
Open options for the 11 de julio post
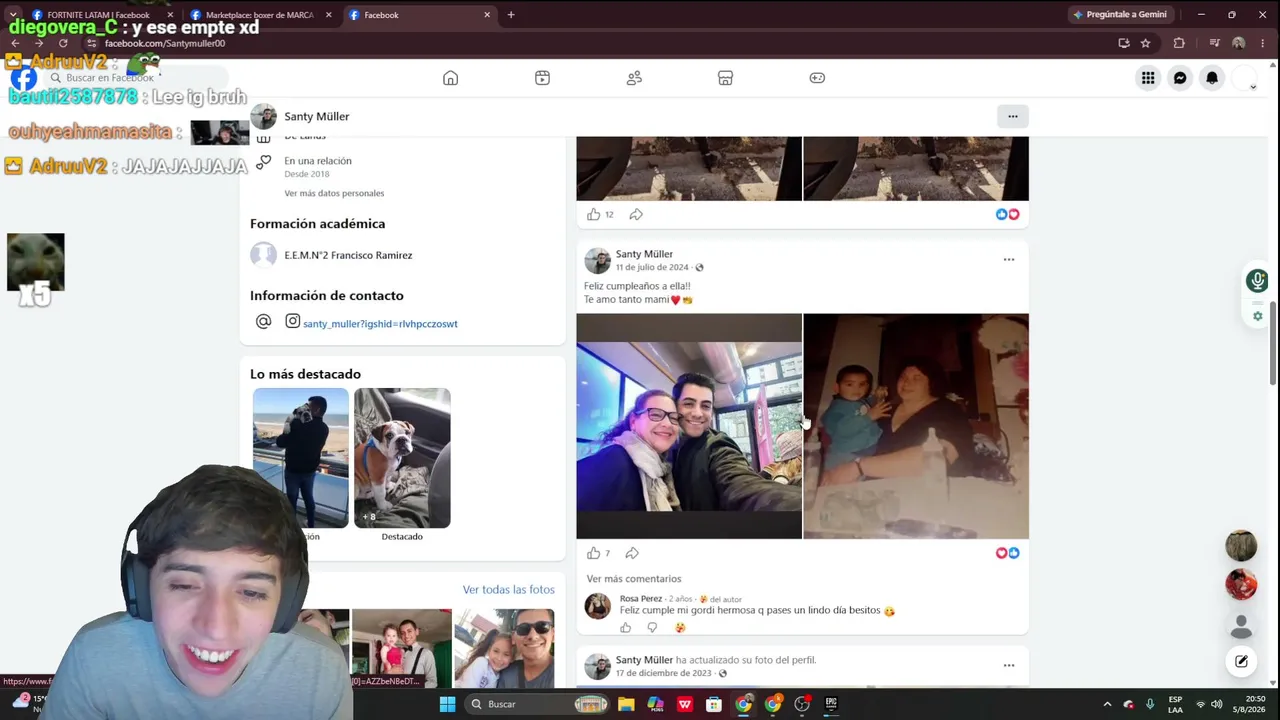1008,260
